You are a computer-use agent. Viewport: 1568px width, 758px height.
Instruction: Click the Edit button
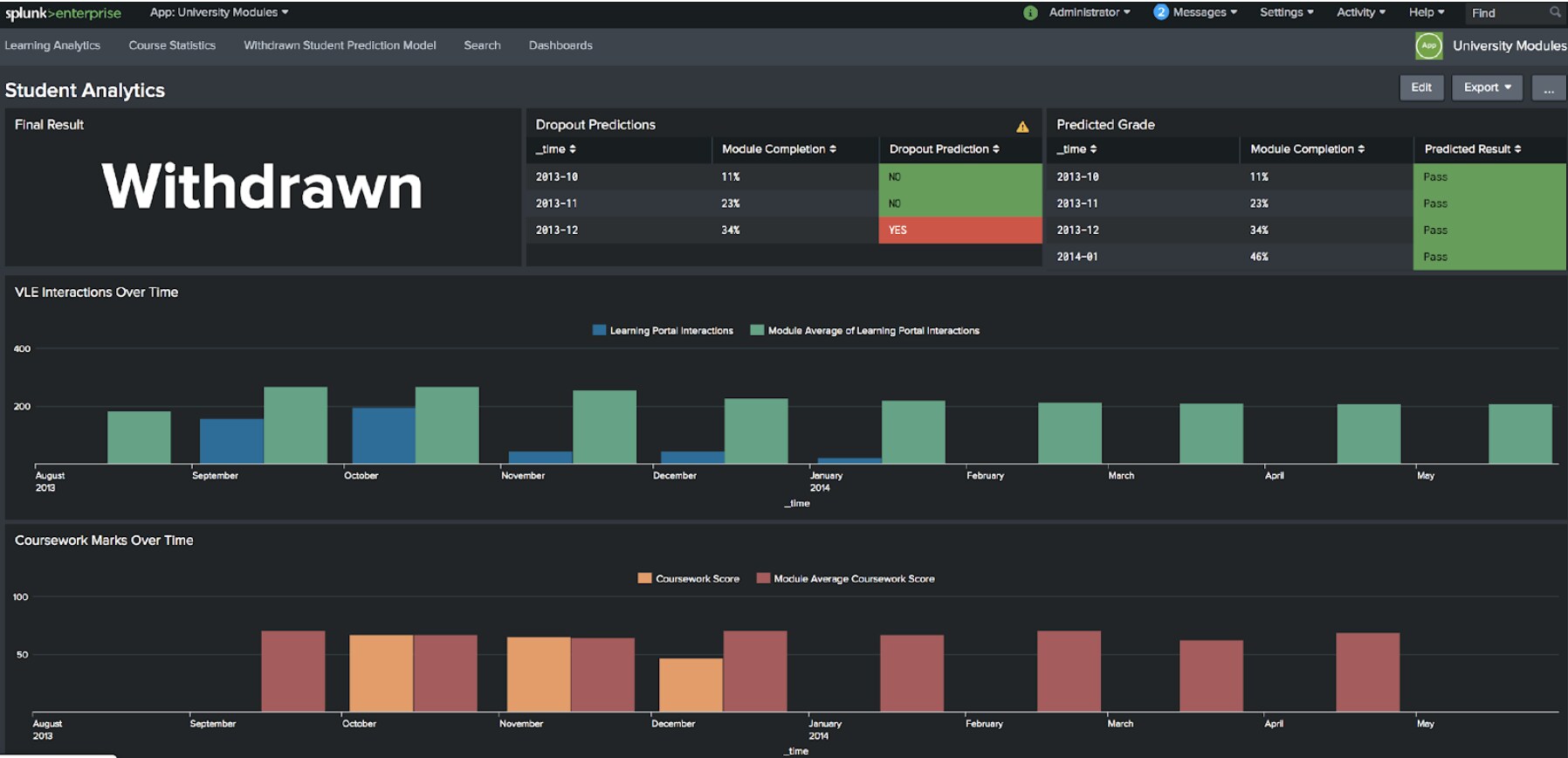click(1421, 87)
